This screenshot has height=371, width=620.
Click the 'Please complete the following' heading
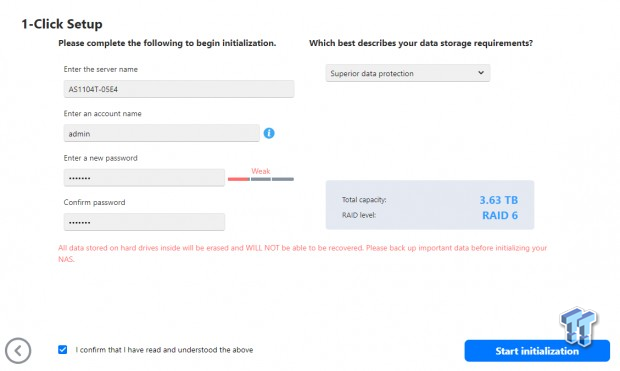point(167,43)
